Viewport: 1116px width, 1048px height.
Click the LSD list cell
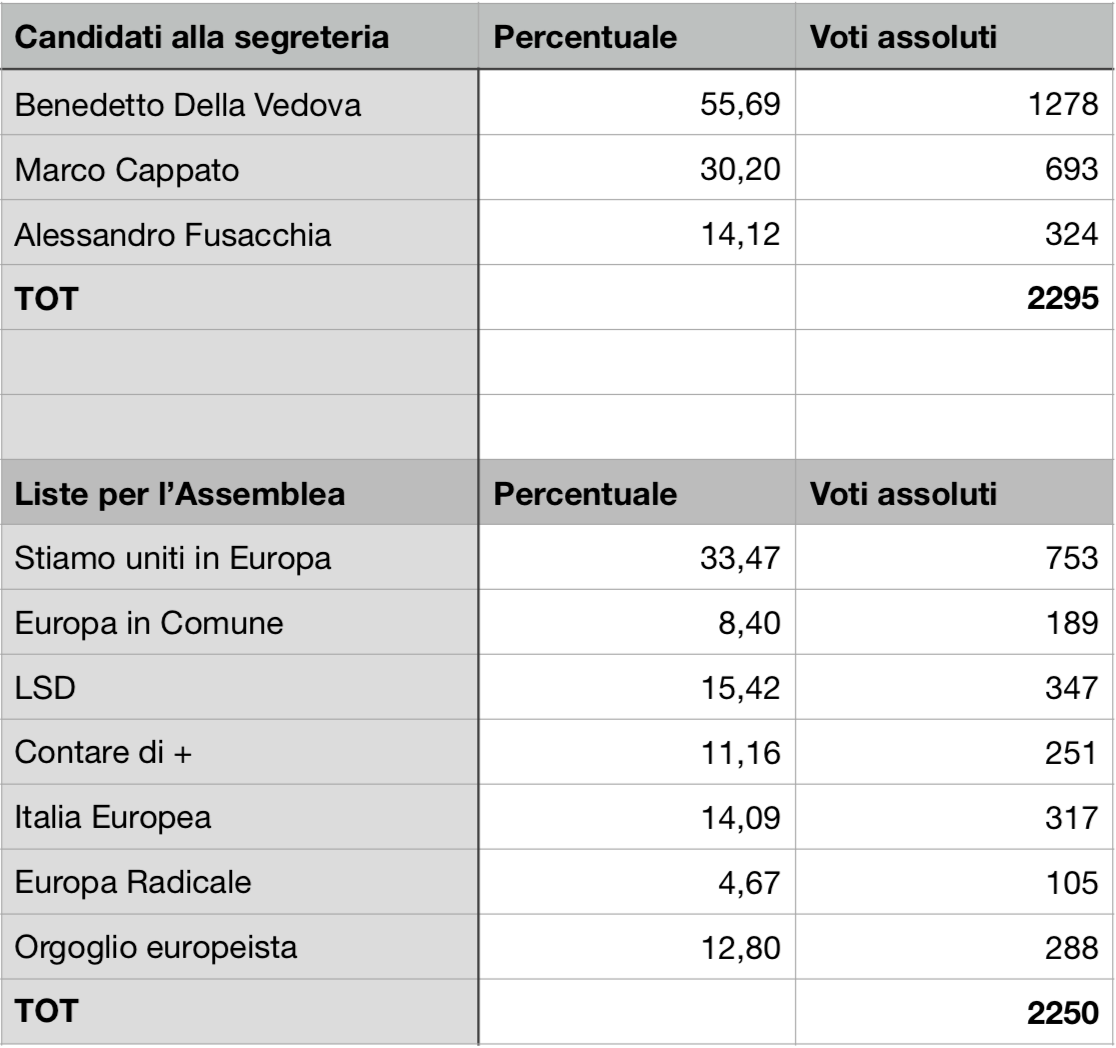[x=240, y=687]
